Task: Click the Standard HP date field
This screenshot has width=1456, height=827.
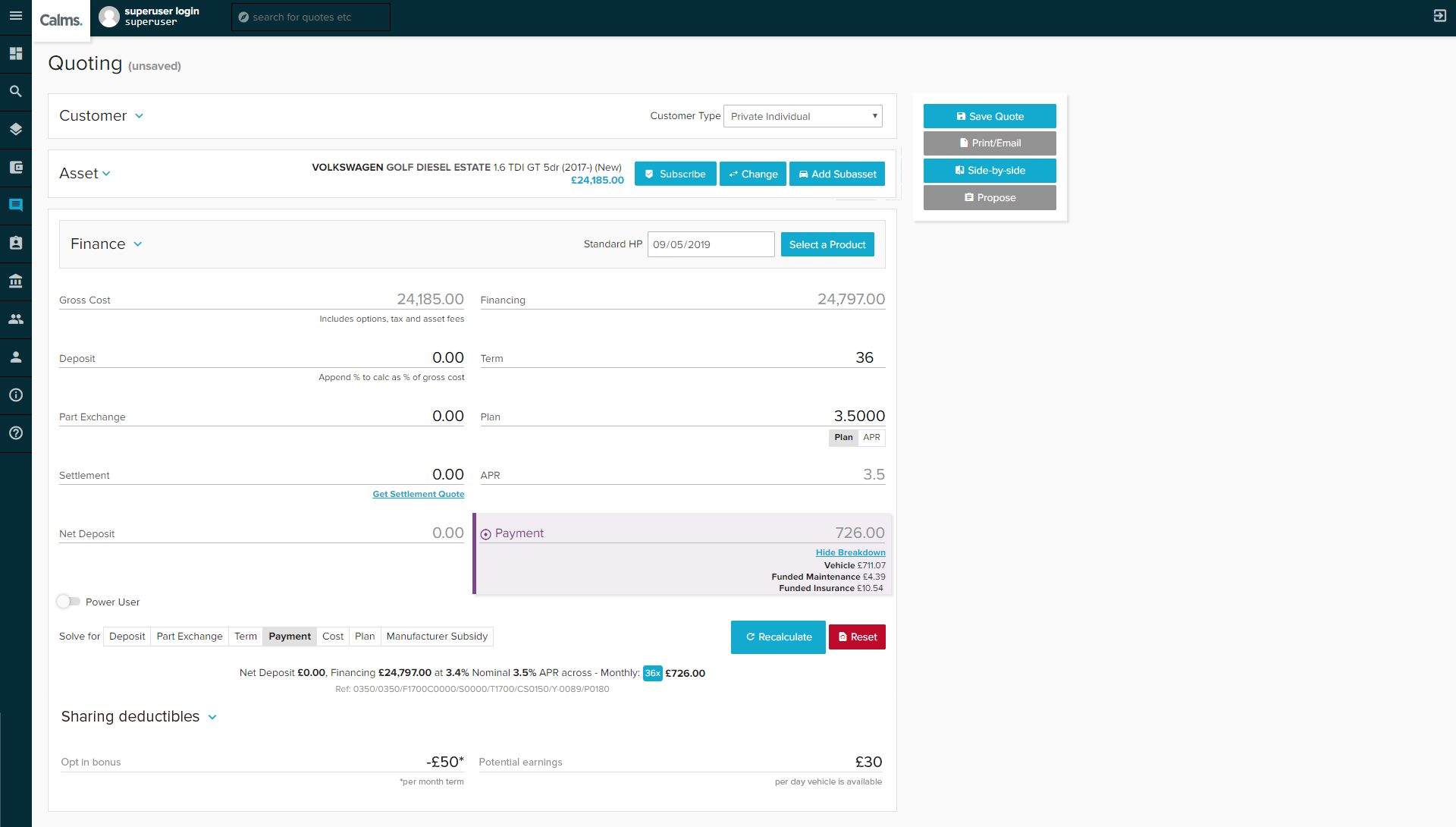Action: click(x=710, y=244)
